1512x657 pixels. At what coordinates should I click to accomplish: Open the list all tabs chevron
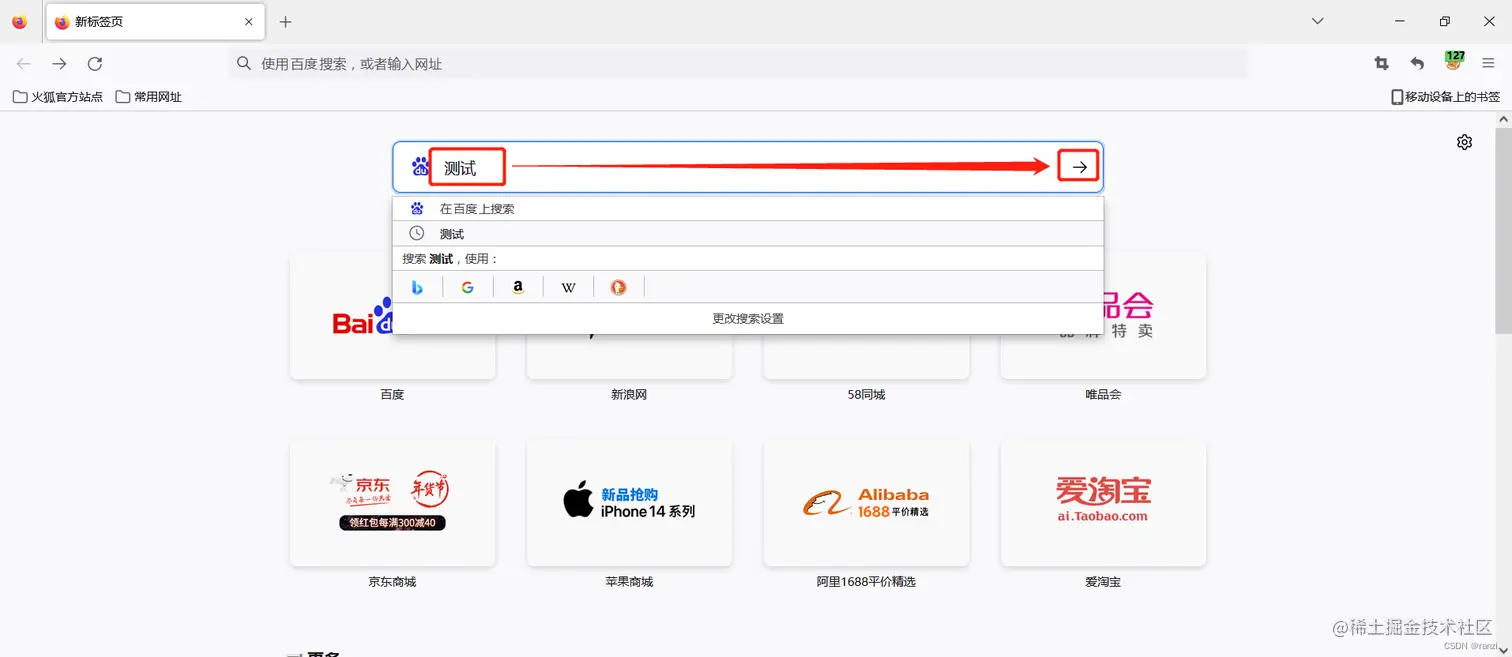(x=1318, y=21)
